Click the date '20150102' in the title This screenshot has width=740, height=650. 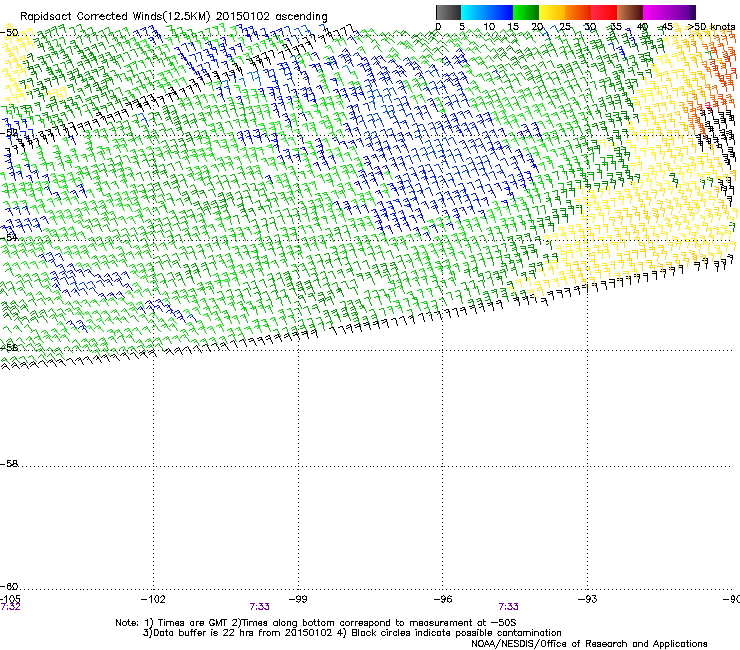pos(243,16)
